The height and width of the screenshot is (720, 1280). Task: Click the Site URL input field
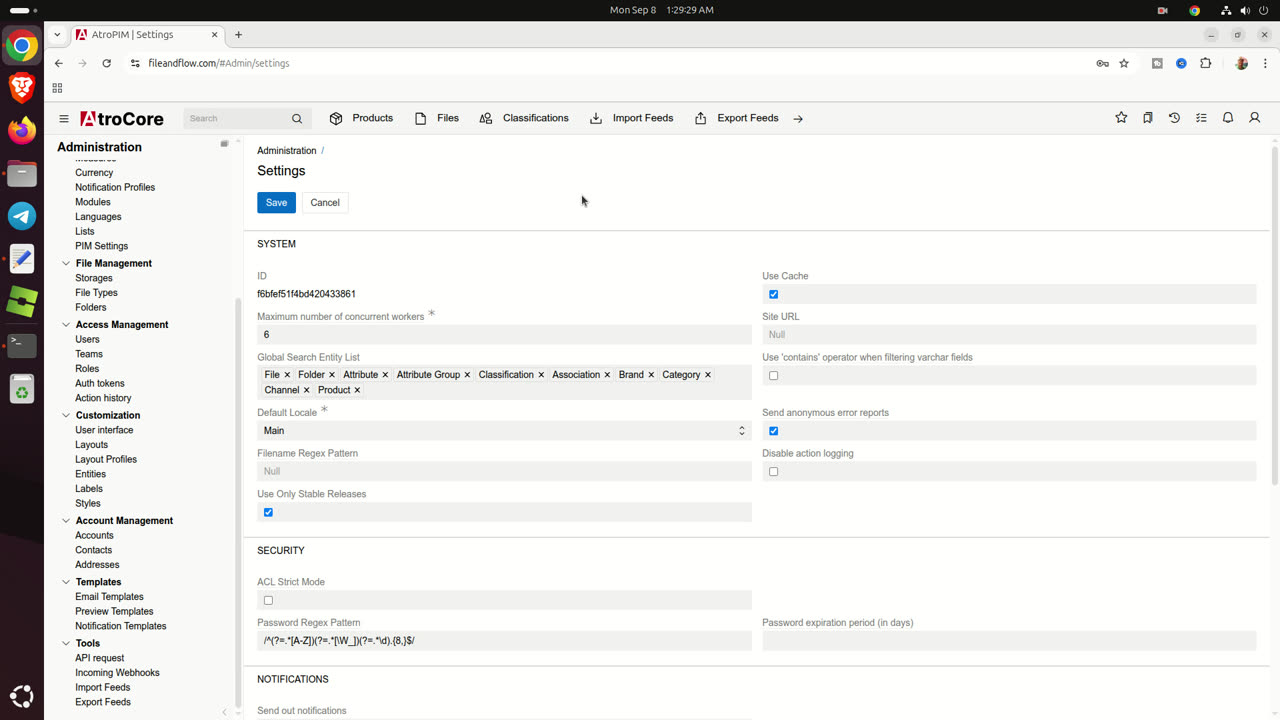click(x=1009, y=335)
